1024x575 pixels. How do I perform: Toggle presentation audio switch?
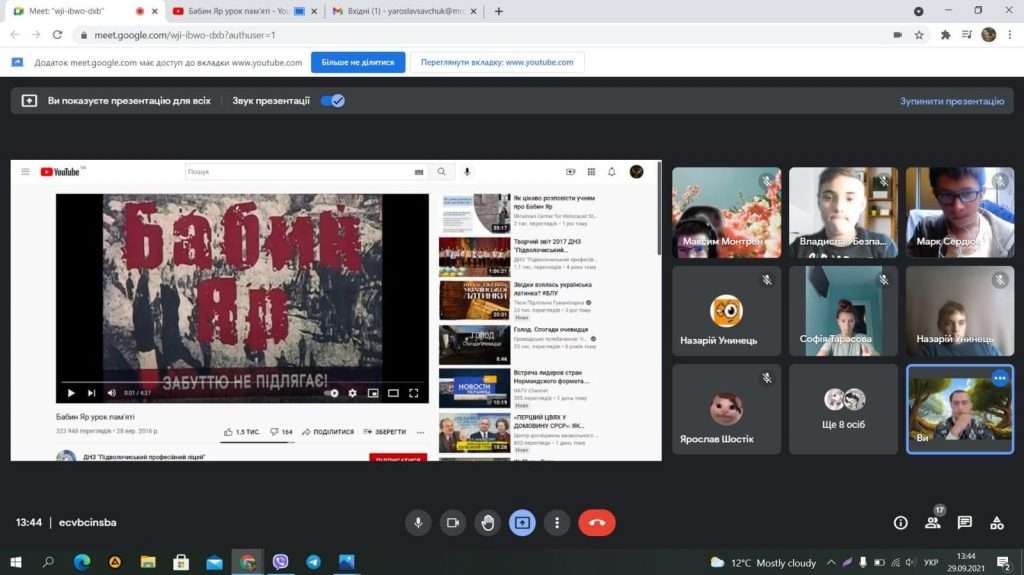pos(333,101)
